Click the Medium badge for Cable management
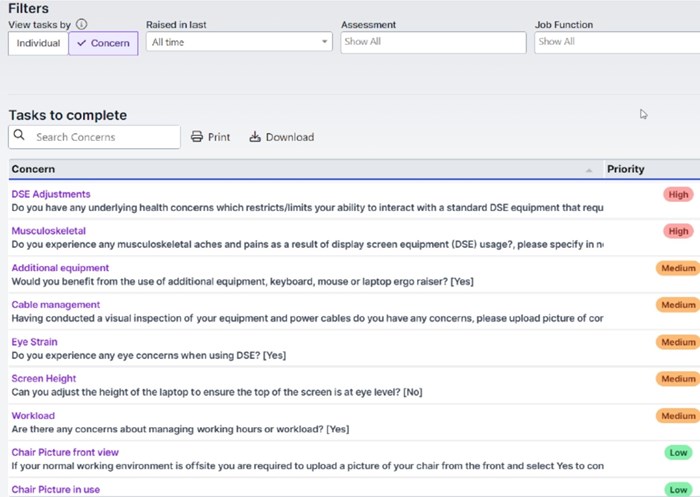This screenshot has height=497, width=700. pyautogui.click(x=678, y=305)
